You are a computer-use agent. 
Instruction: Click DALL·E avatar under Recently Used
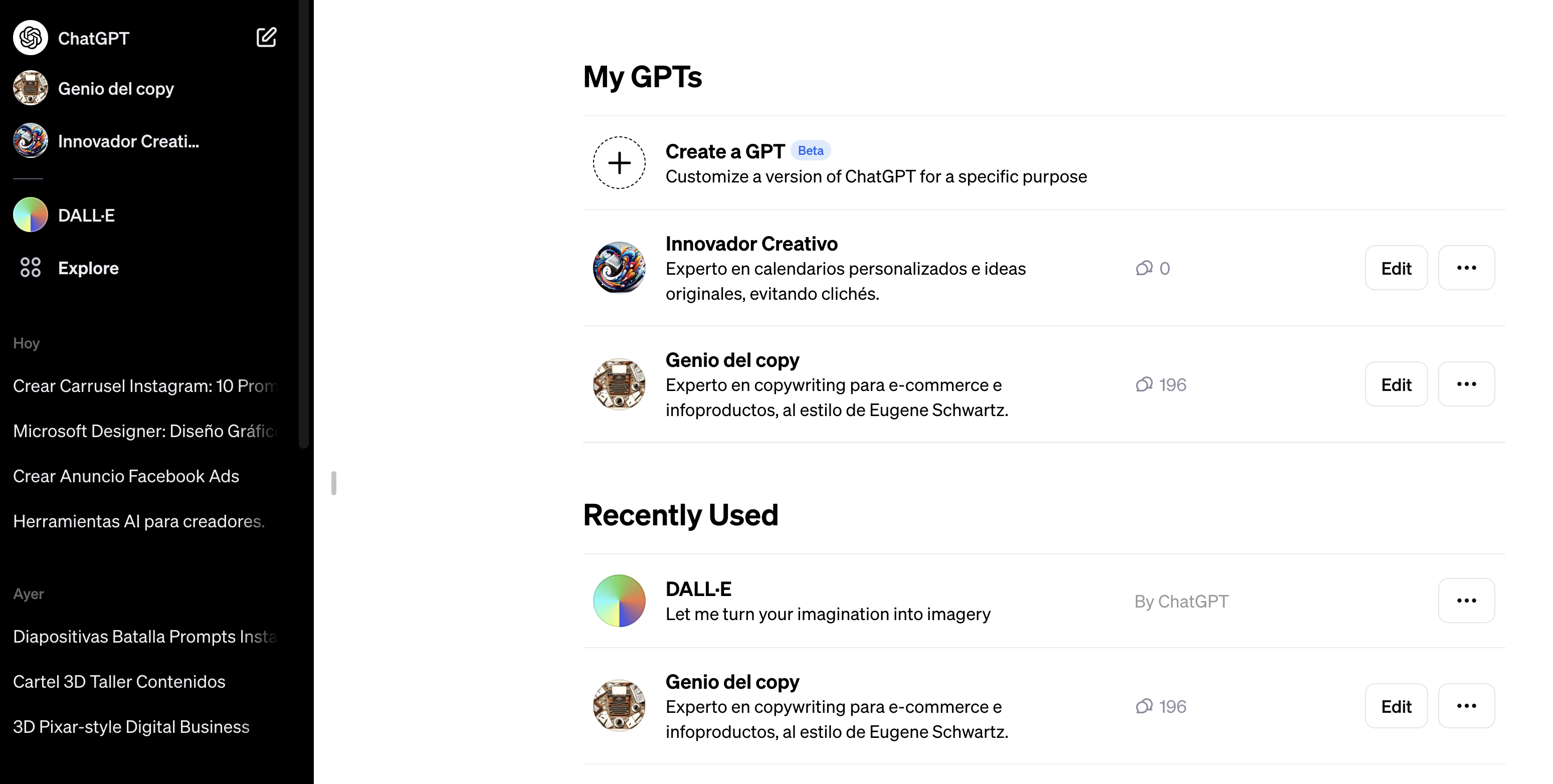(619, 601)
